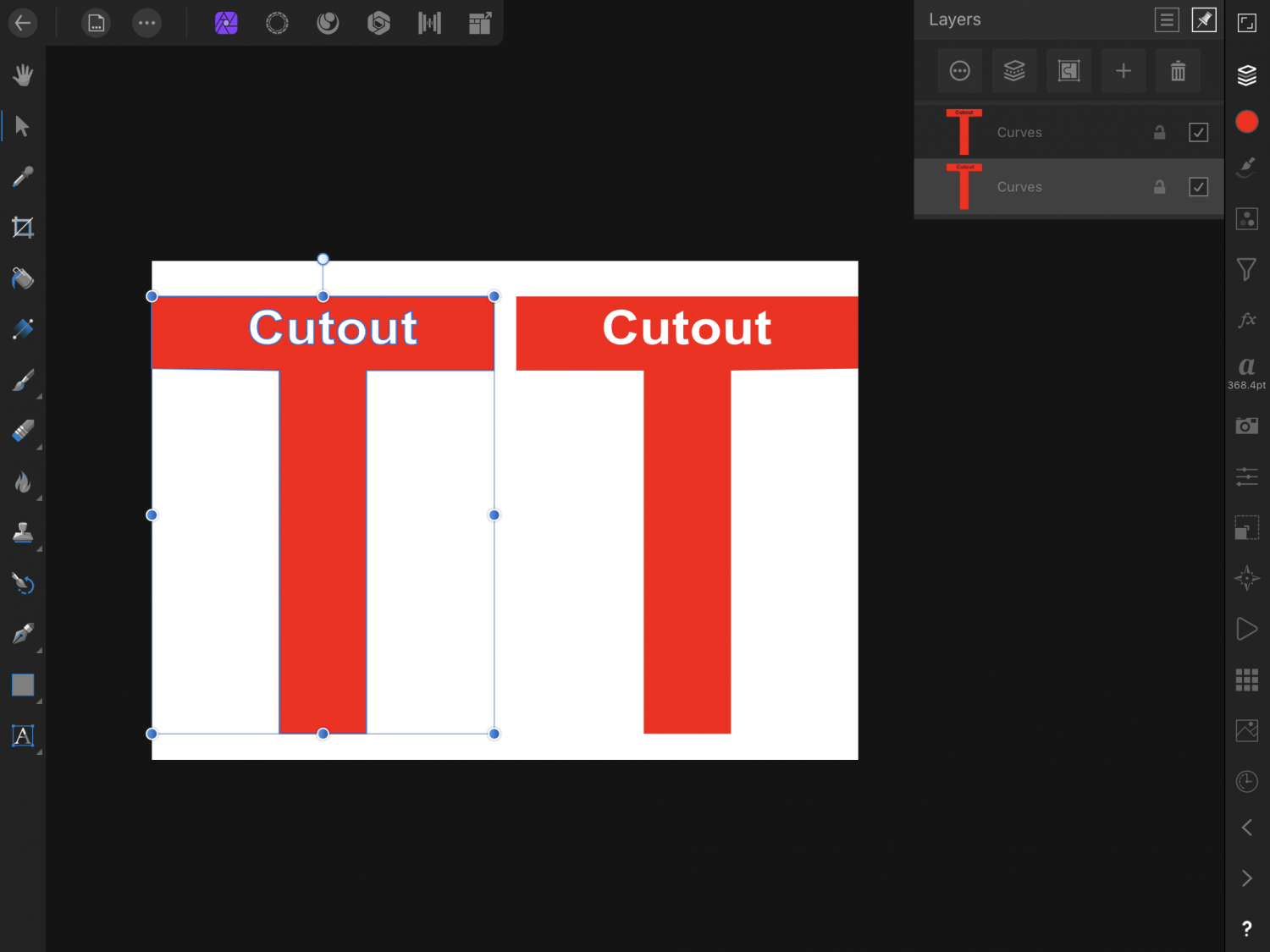Toggle the Layers panel pin
This screenshot has height=952, width=1270.
[1204, 19]
